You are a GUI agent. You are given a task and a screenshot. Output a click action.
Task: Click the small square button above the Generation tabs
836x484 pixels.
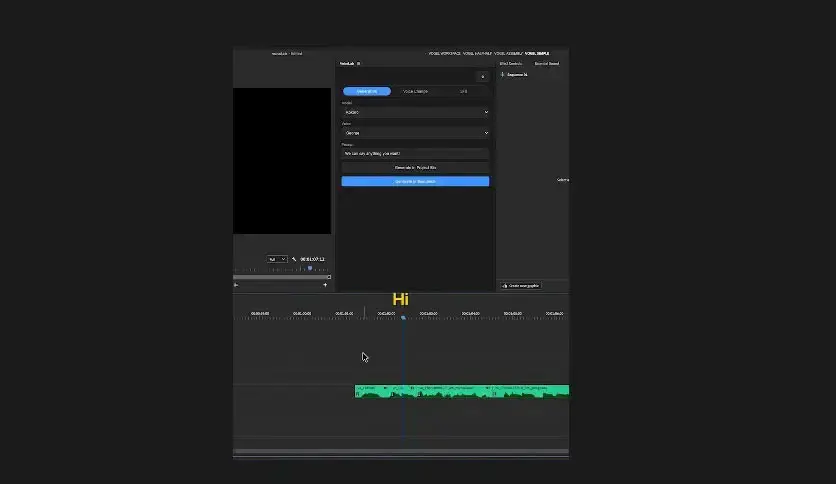(x=483, y=77)
